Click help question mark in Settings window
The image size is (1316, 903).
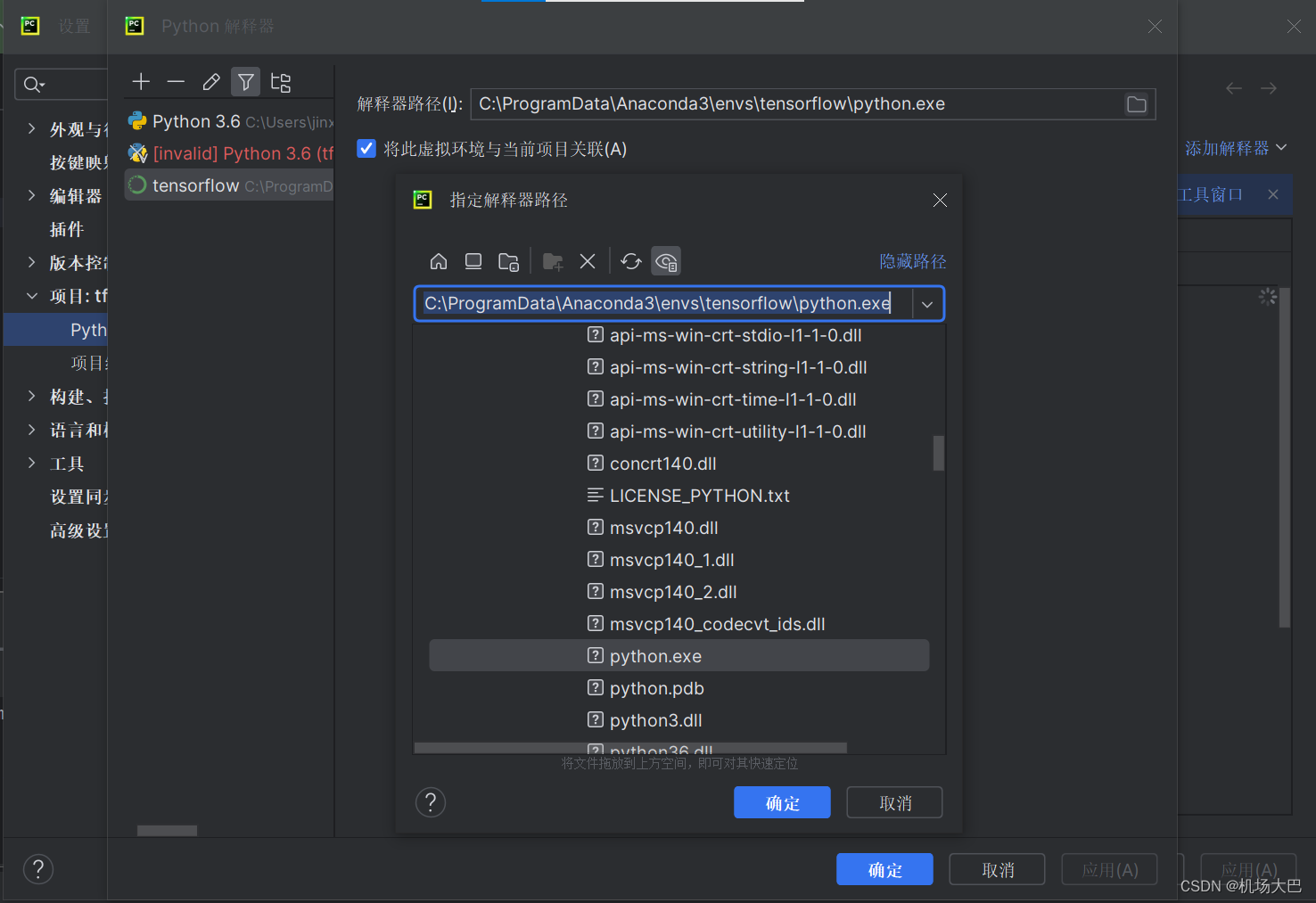[38, 869]
